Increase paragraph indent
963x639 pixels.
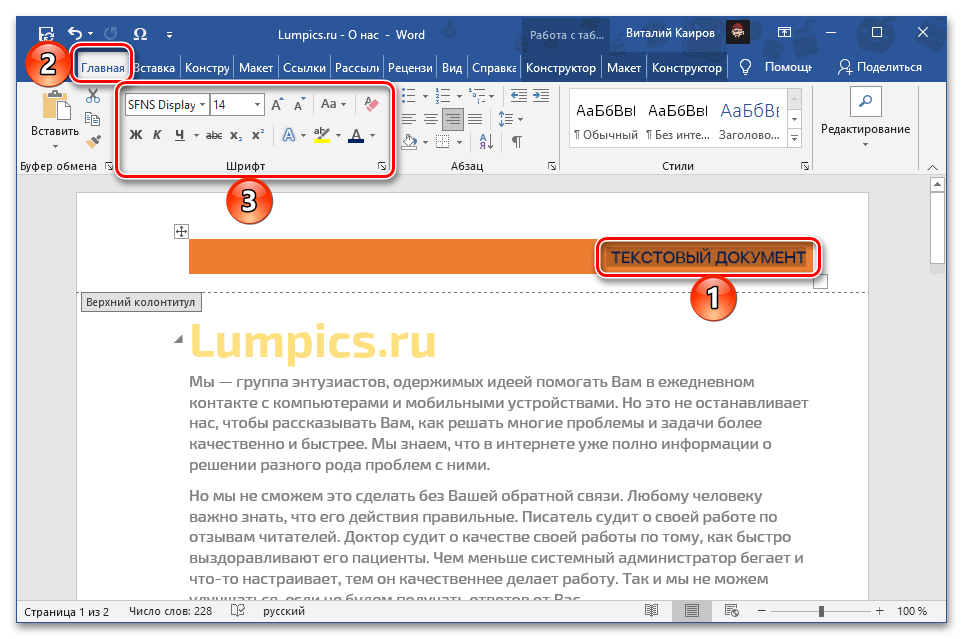[541, 95]
